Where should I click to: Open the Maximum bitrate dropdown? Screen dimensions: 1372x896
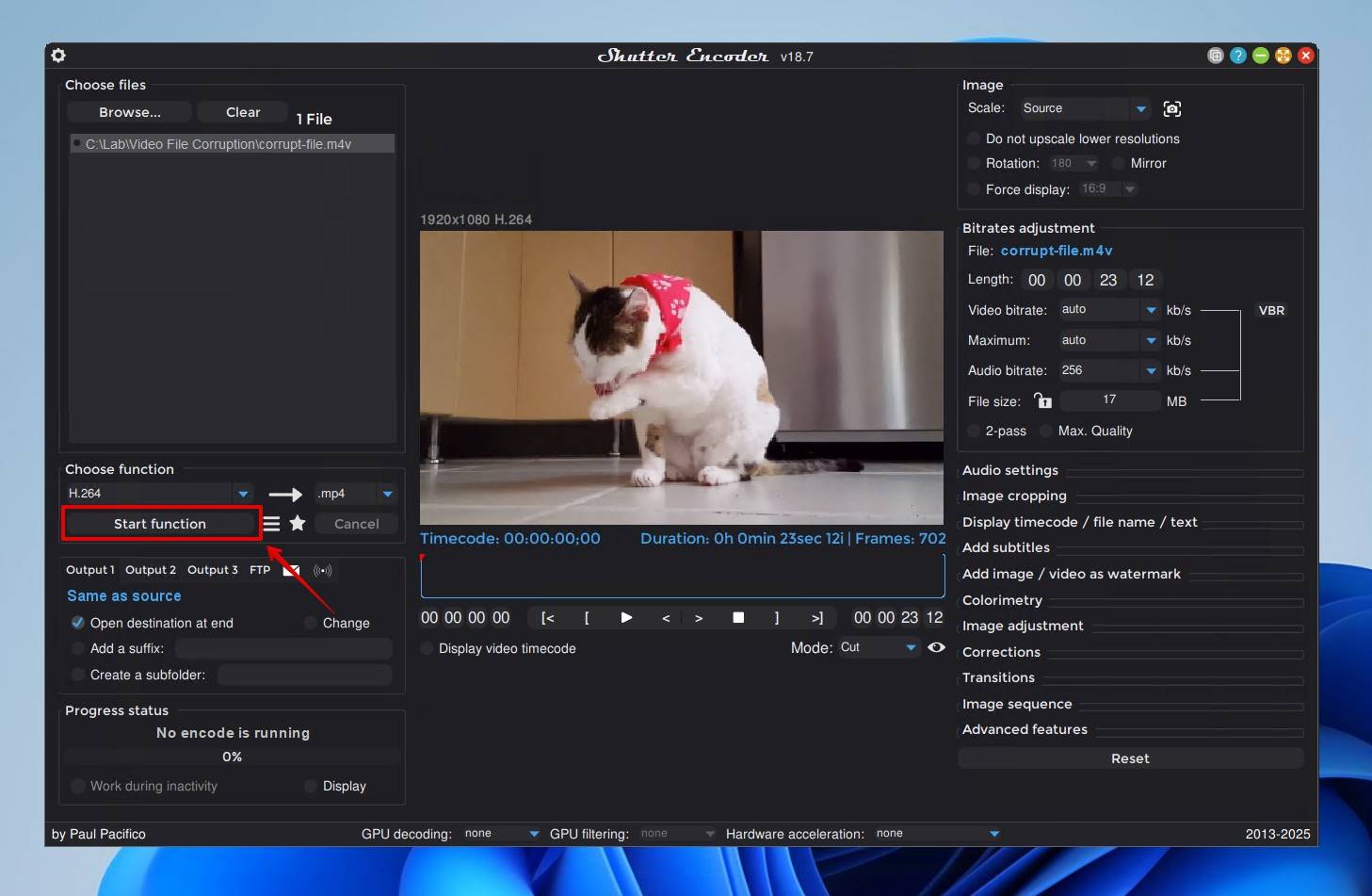coord(1109,340)
